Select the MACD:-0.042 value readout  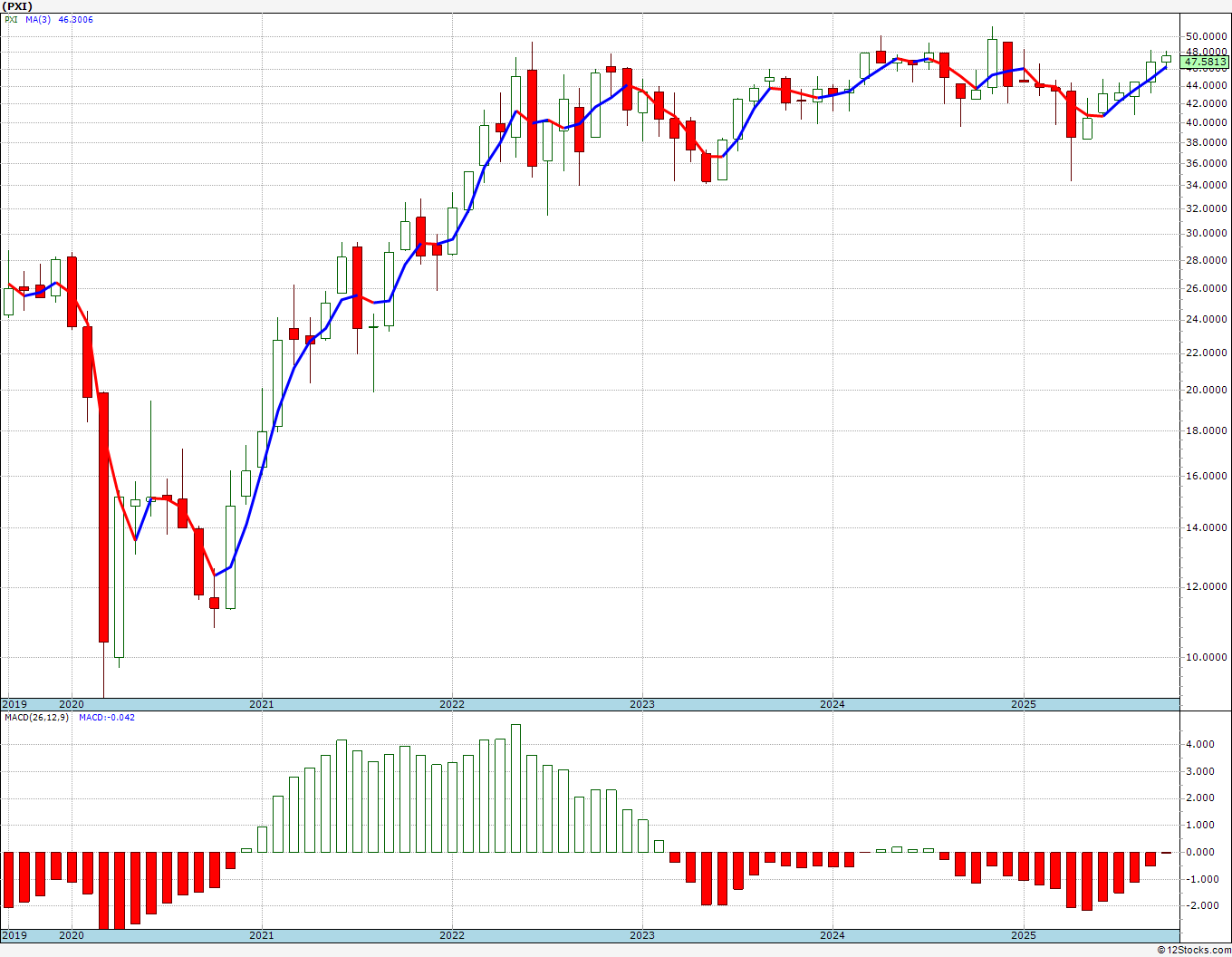coord(106,718)
